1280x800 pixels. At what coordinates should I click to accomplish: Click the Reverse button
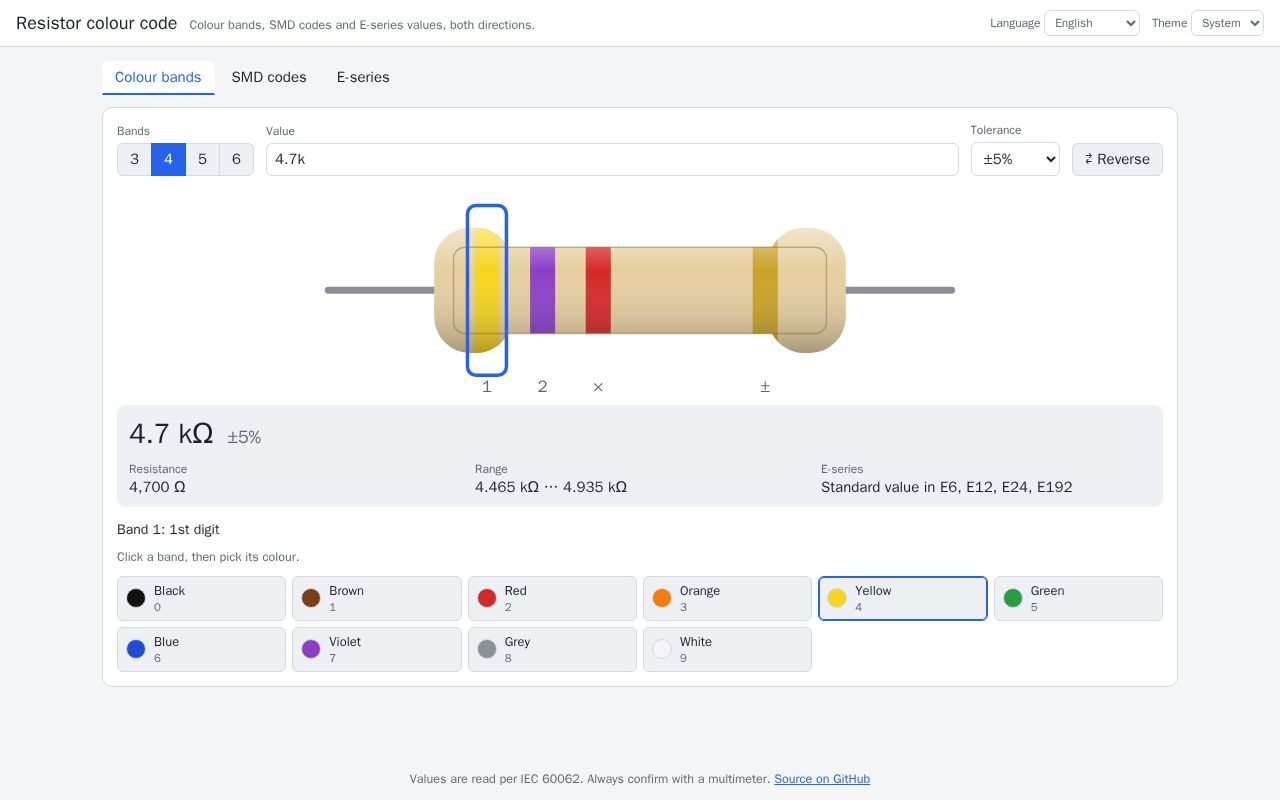point(1117,159)
